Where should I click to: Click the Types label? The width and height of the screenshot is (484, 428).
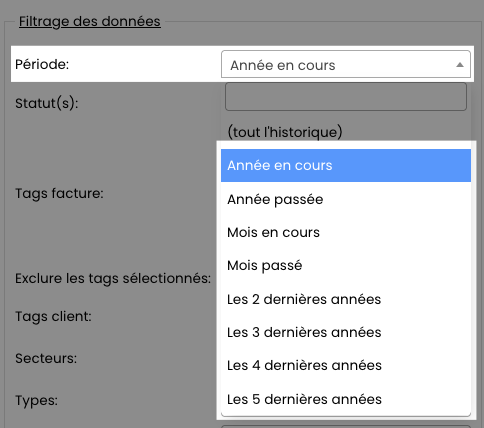[x=36, y=400]
